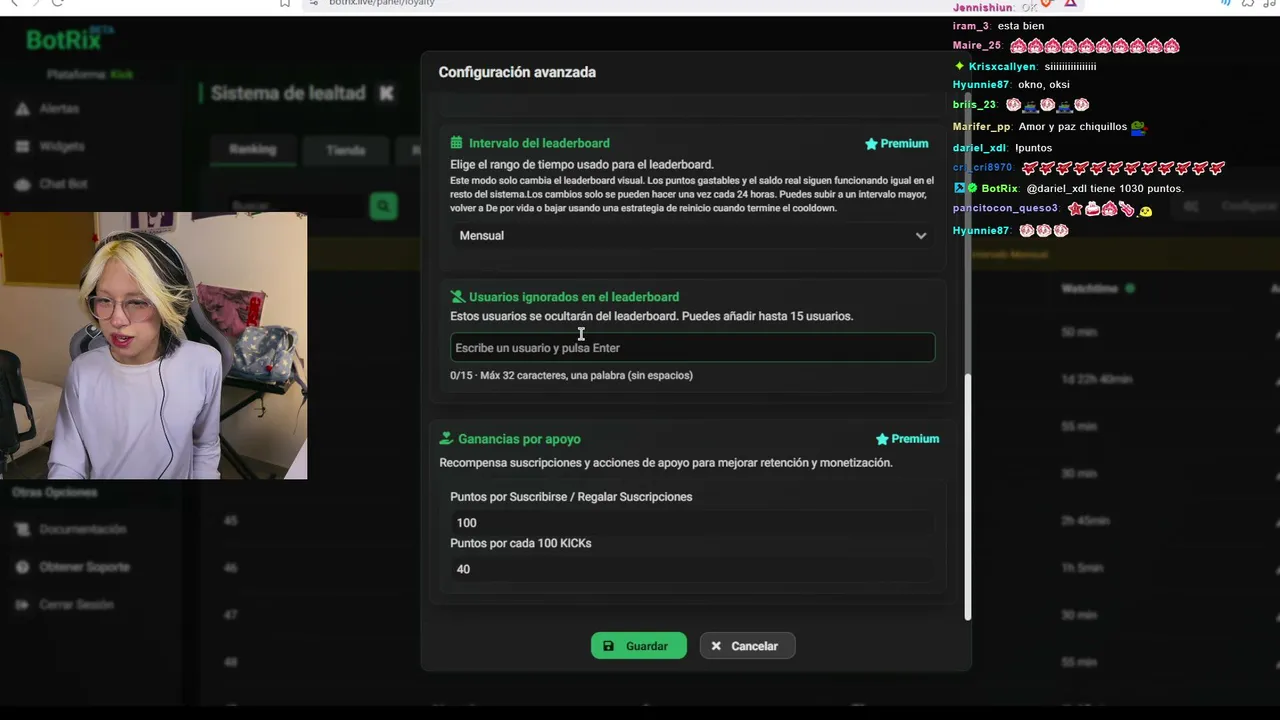Click Cerrar Sesión in the sidebar
Viewport: 1280px width, 720px height.
[76, 605]
